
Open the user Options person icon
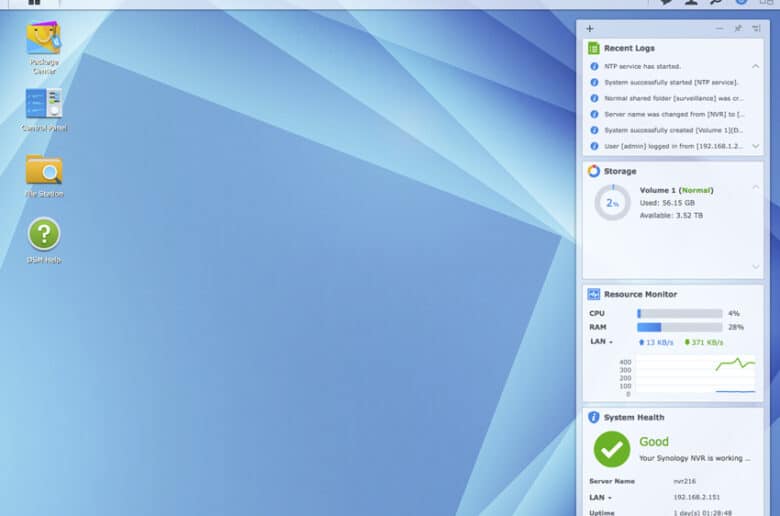coord(690,2)
